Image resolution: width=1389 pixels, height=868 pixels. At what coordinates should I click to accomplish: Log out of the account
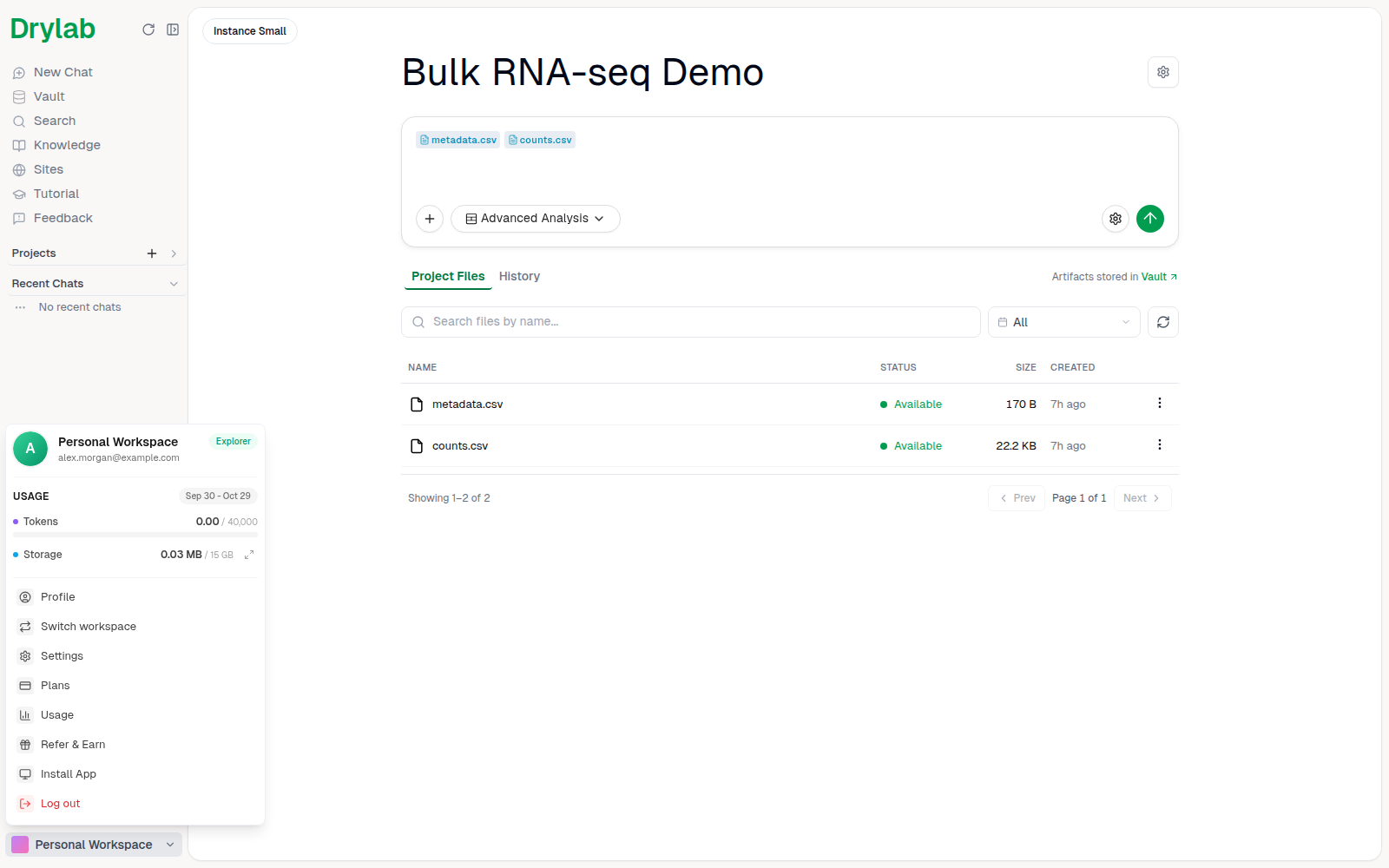click(x=135, y=804)
